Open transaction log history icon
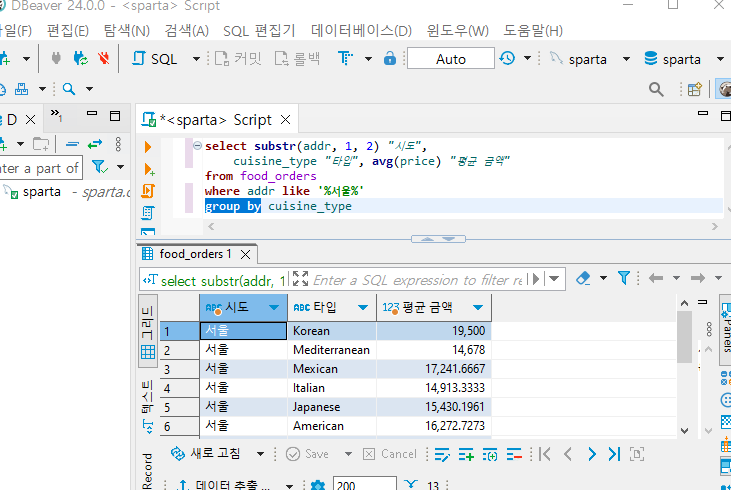The image size is (731, 490). (x=507, y=58)
